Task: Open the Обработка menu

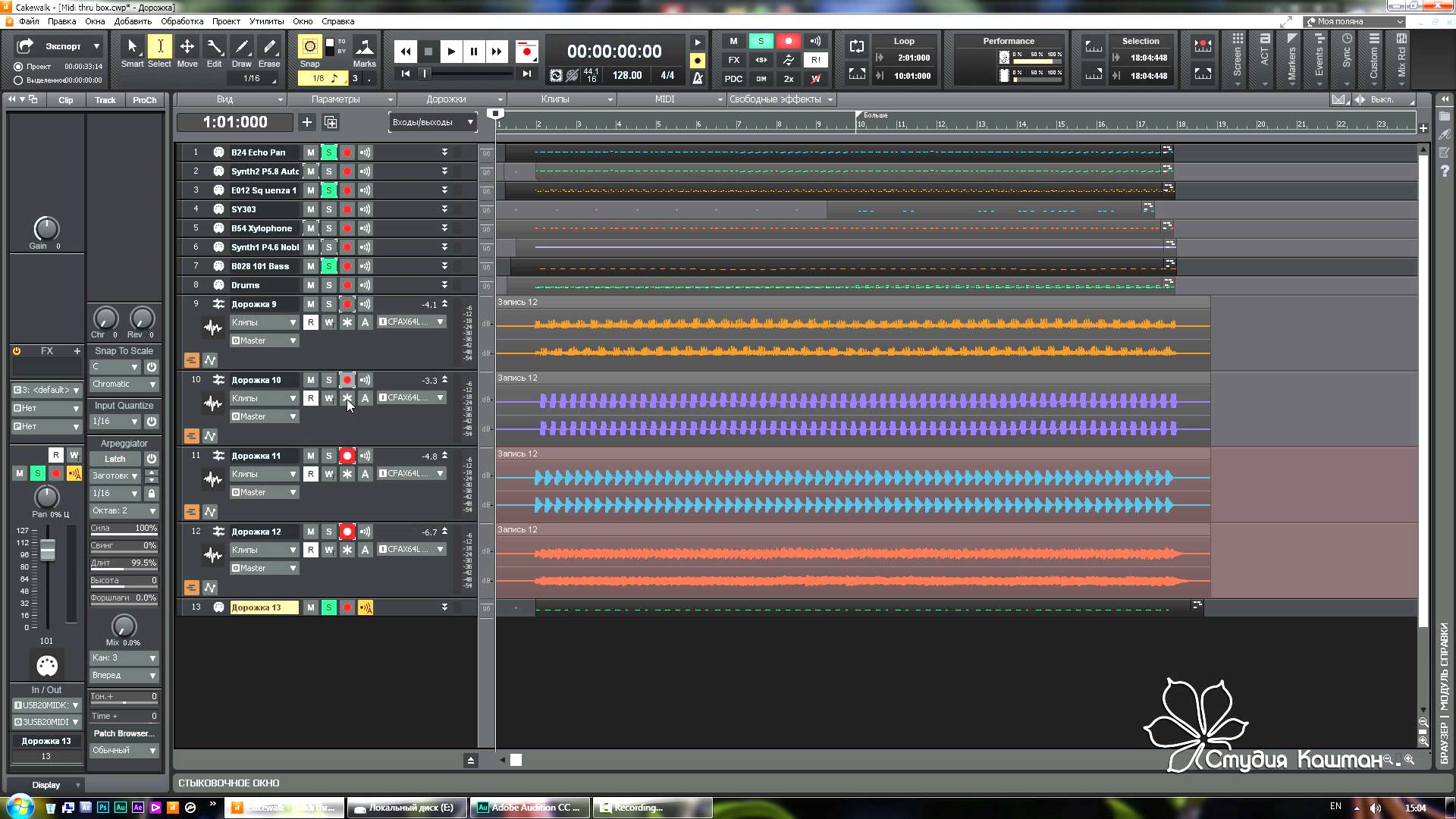Action: (181, 20)
